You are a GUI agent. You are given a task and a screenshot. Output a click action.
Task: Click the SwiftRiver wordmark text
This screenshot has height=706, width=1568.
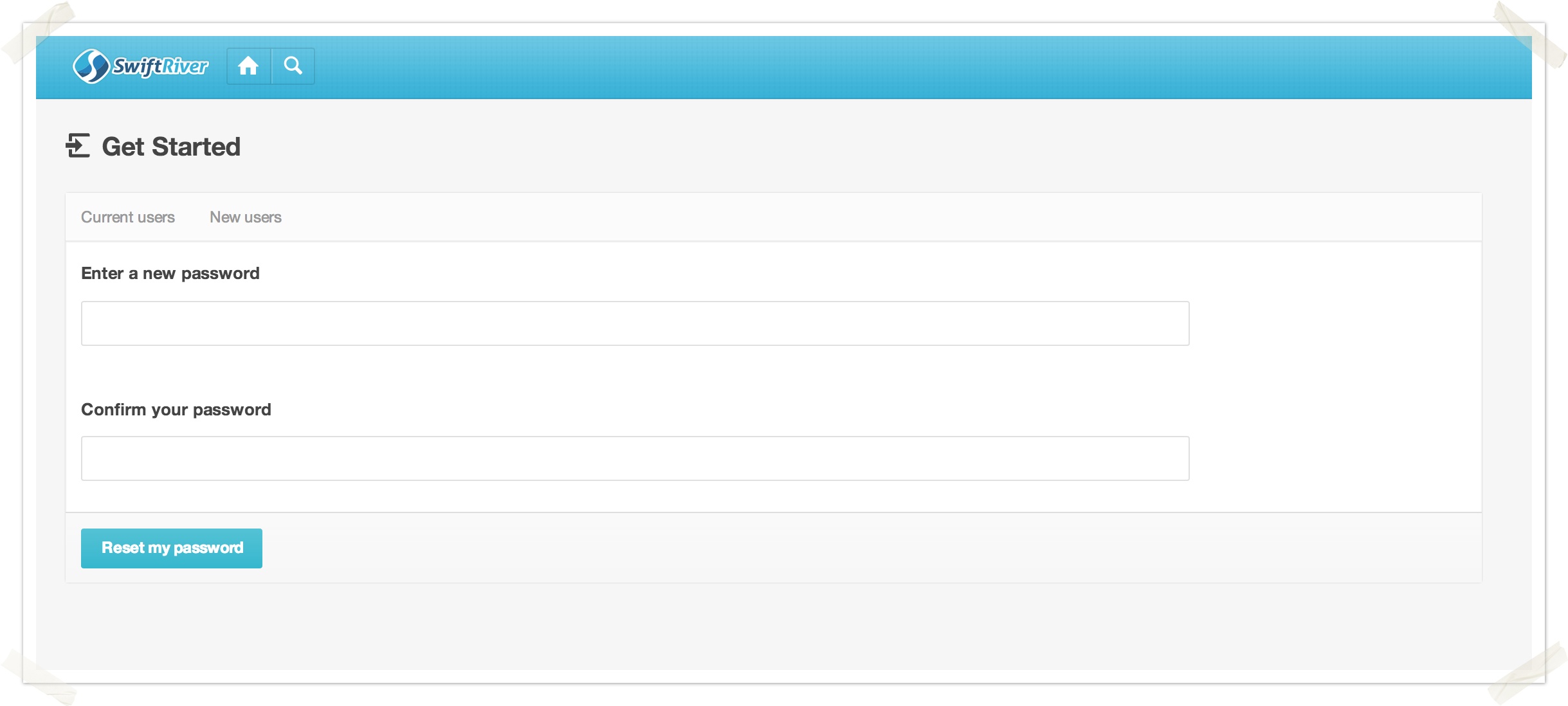point(160,66)
